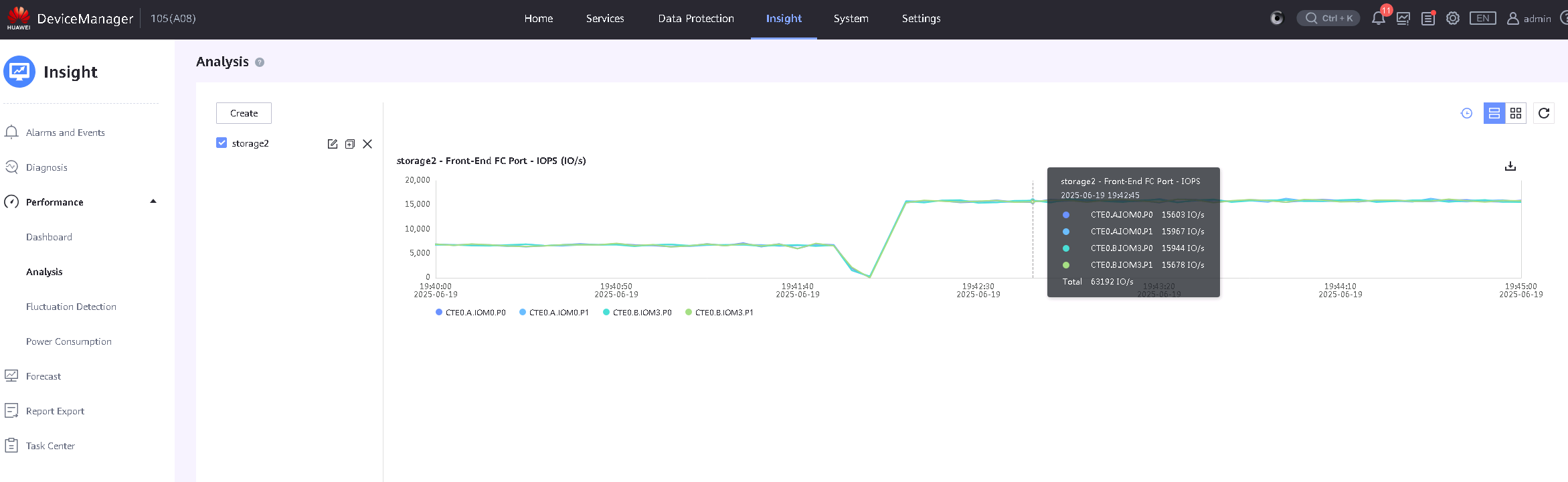This screenshot has width=1568, height=482.
Task: Open the Settings menu
Action: (x=921, y=19)
